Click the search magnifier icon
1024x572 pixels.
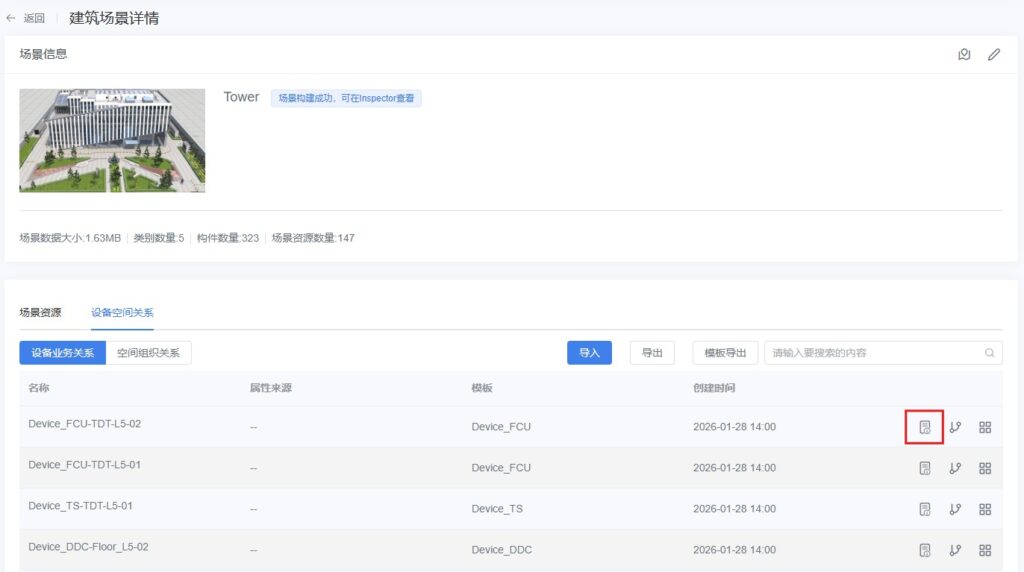pos(989,353)
